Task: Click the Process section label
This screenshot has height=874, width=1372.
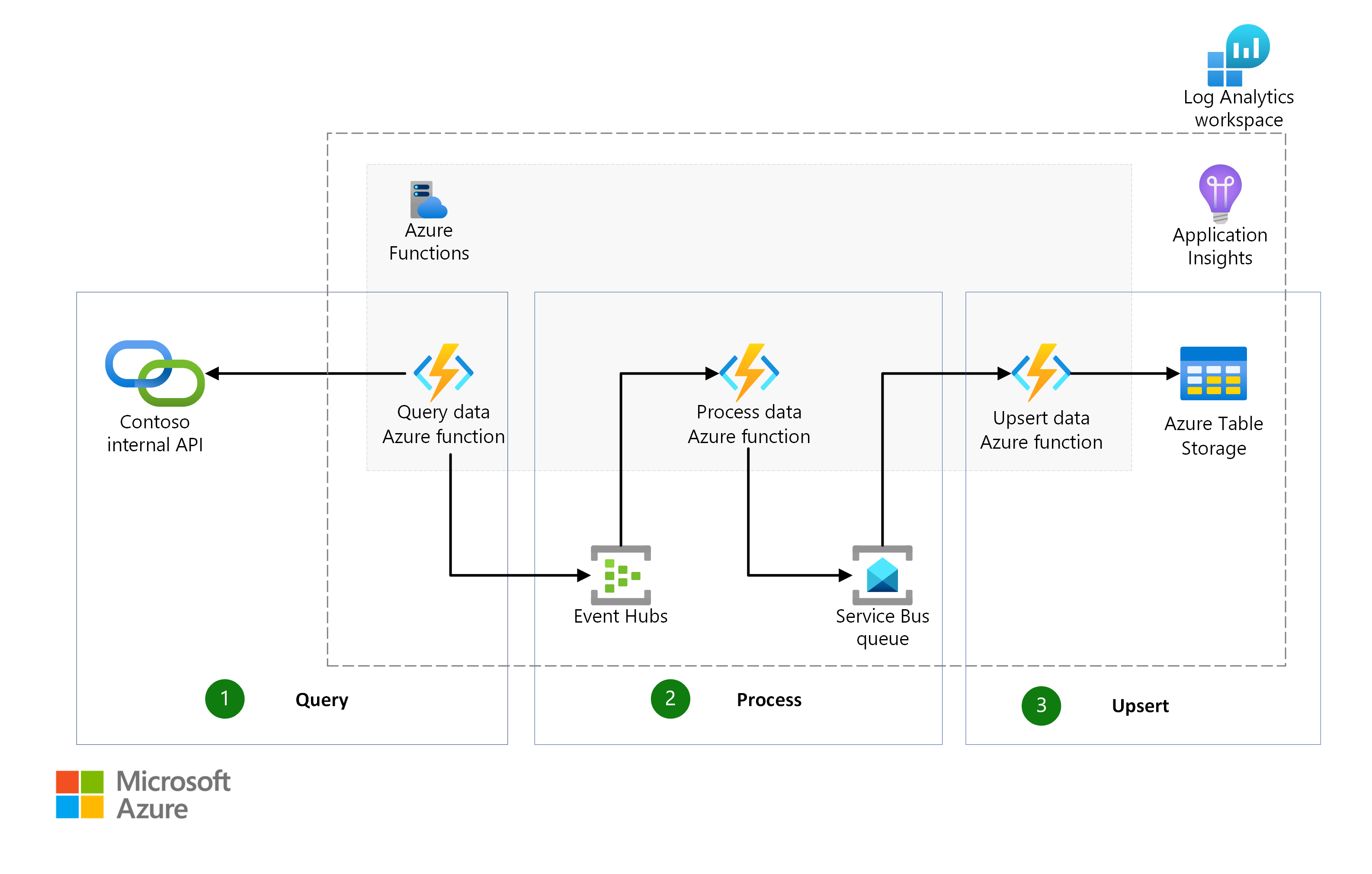Action: pyautogui.click(x=769, y=700)
